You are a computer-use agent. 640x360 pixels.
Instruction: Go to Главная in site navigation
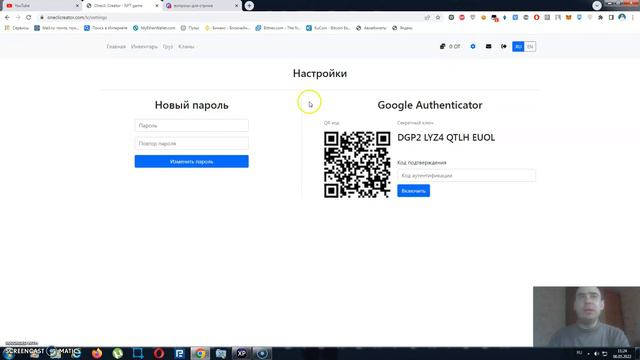pos(116,47)
